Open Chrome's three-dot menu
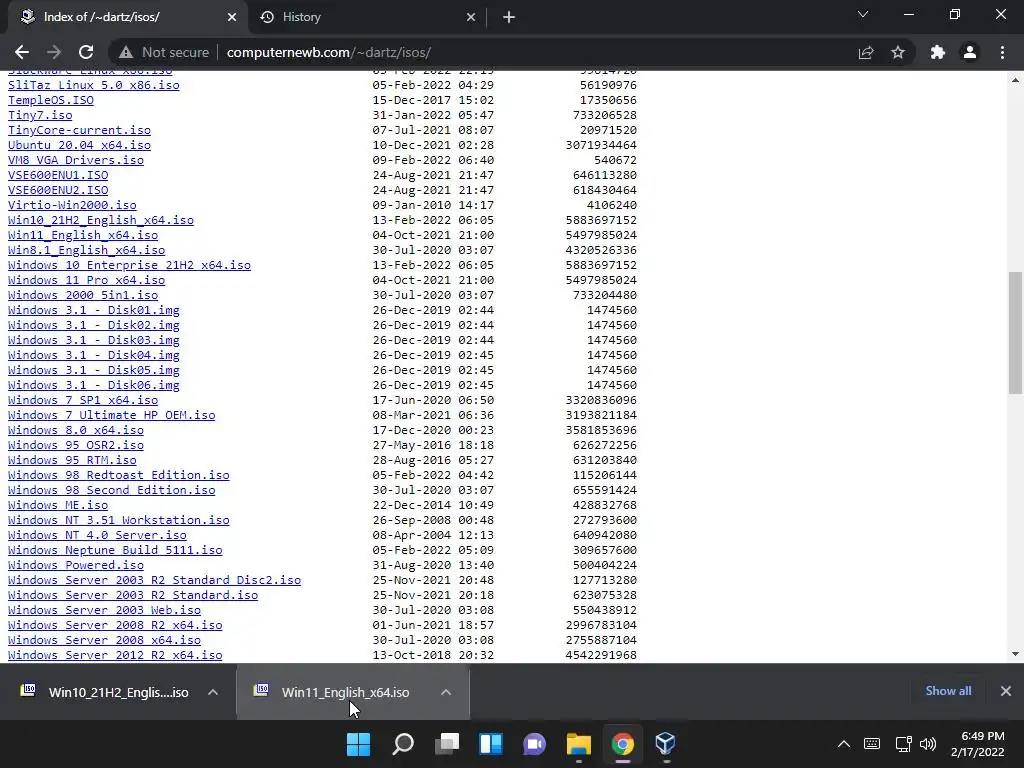Image resolution: width=1024 pixels, height=768 pixels. pyautogui.click(x=1002, y=52)
